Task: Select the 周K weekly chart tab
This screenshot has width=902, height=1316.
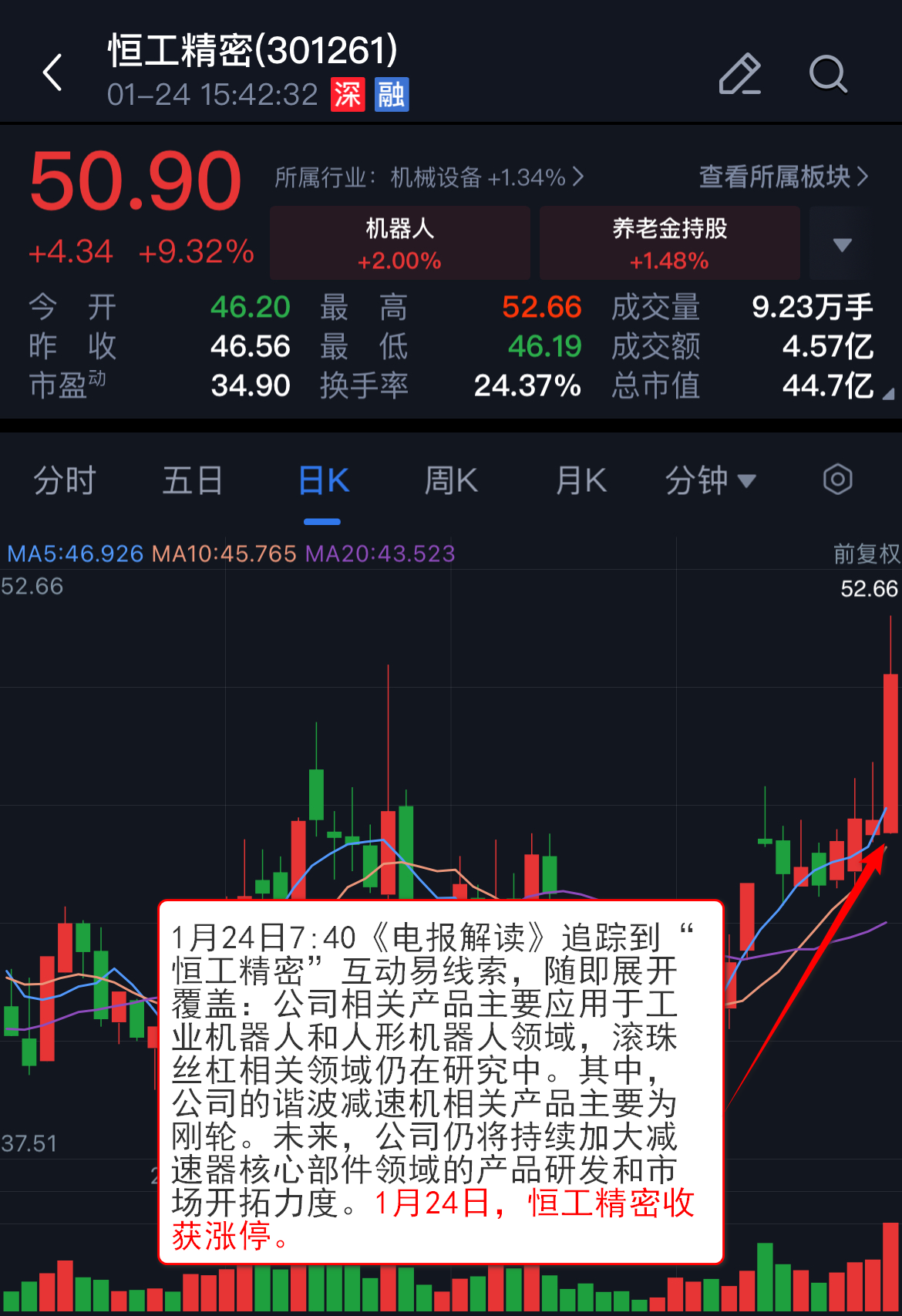Action: [451, 480]
